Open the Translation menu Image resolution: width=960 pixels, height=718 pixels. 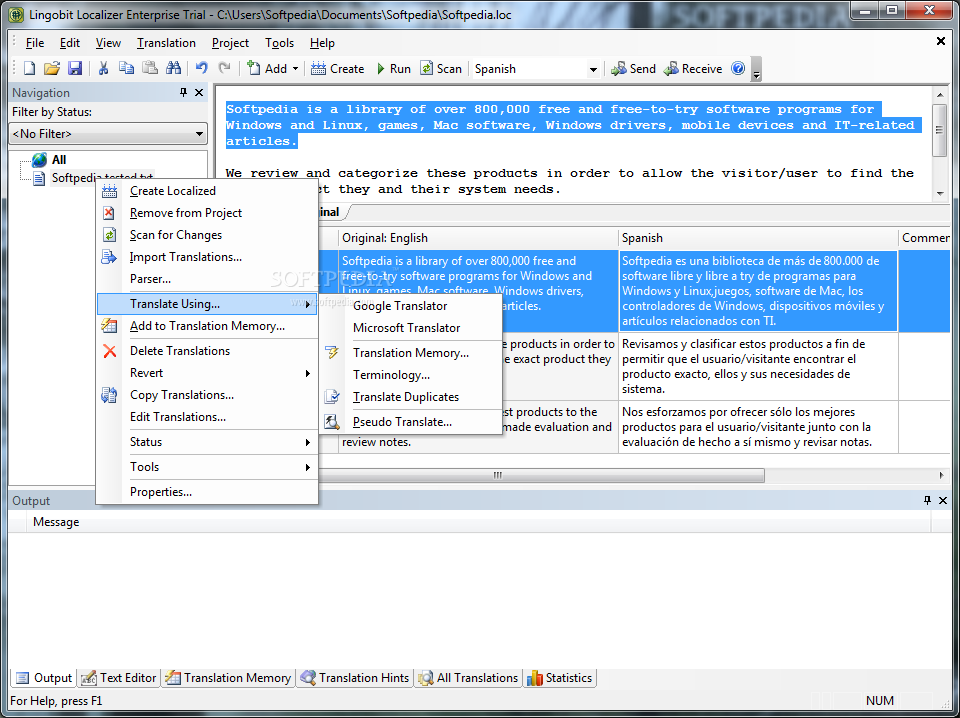[166, 43]
